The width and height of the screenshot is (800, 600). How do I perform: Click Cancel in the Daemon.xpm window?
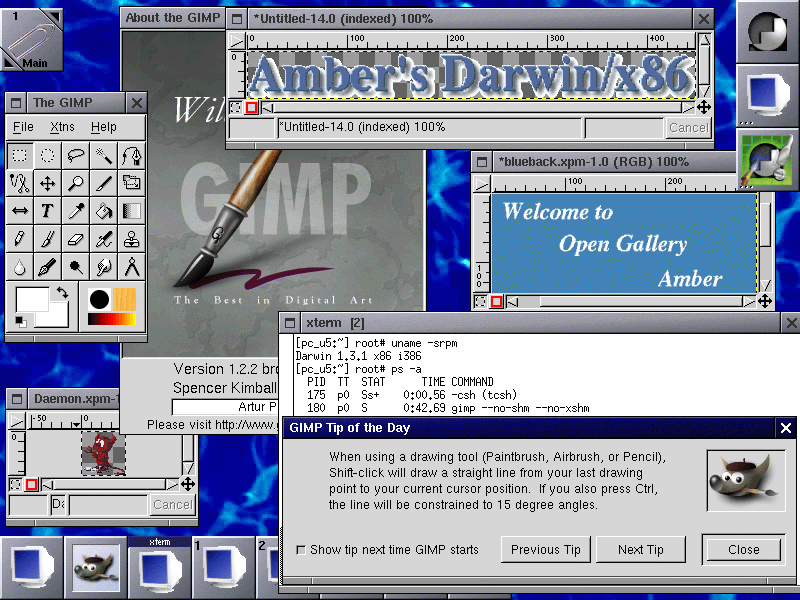pos(172,505)
